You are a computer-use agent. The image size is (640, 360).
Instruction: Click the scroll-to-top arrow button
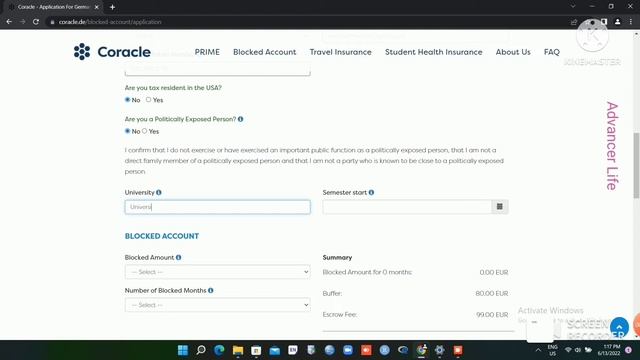pos(619,327)
